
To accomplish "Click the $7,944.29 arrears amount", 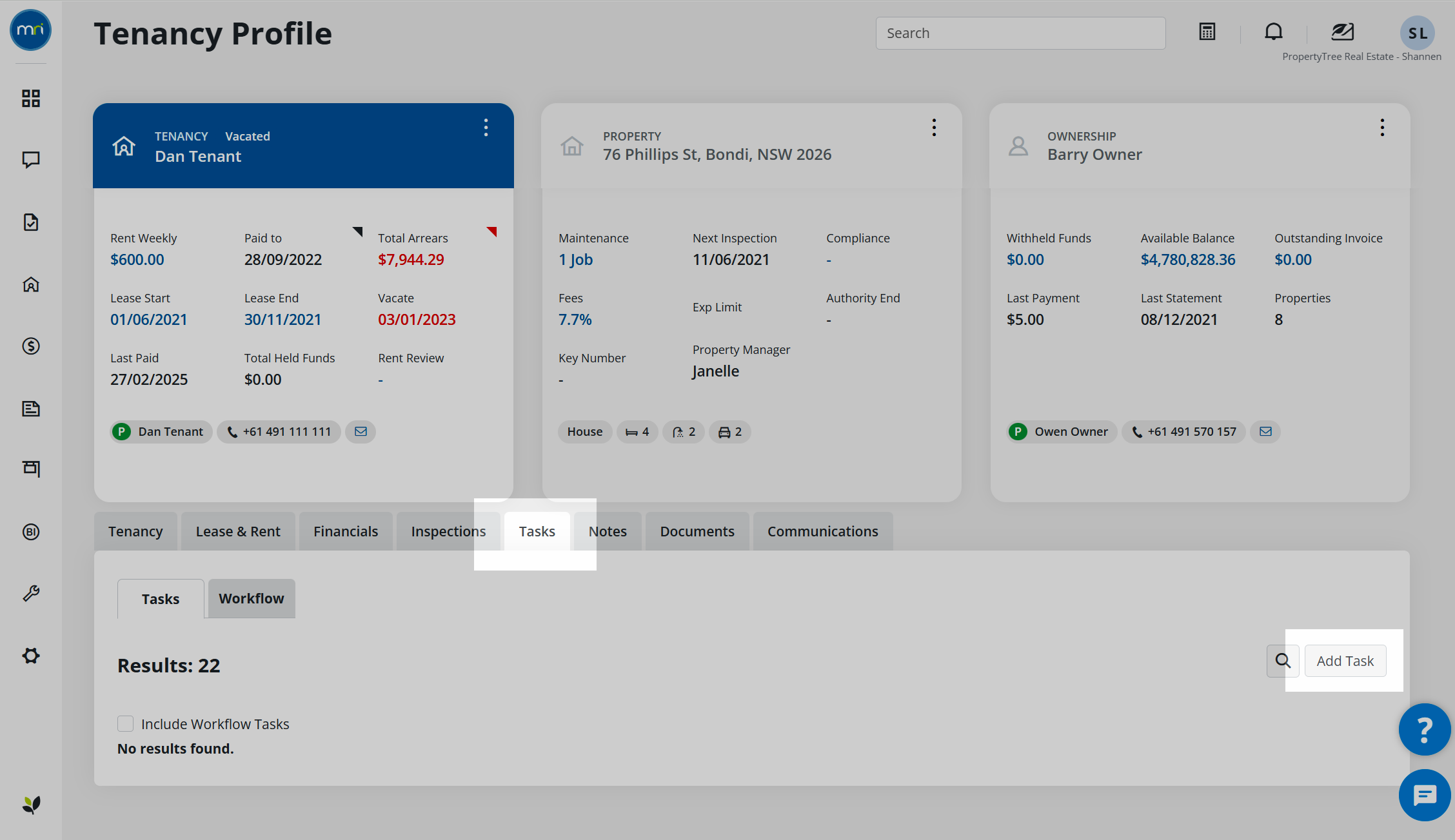I will click(x=411, y=259).
